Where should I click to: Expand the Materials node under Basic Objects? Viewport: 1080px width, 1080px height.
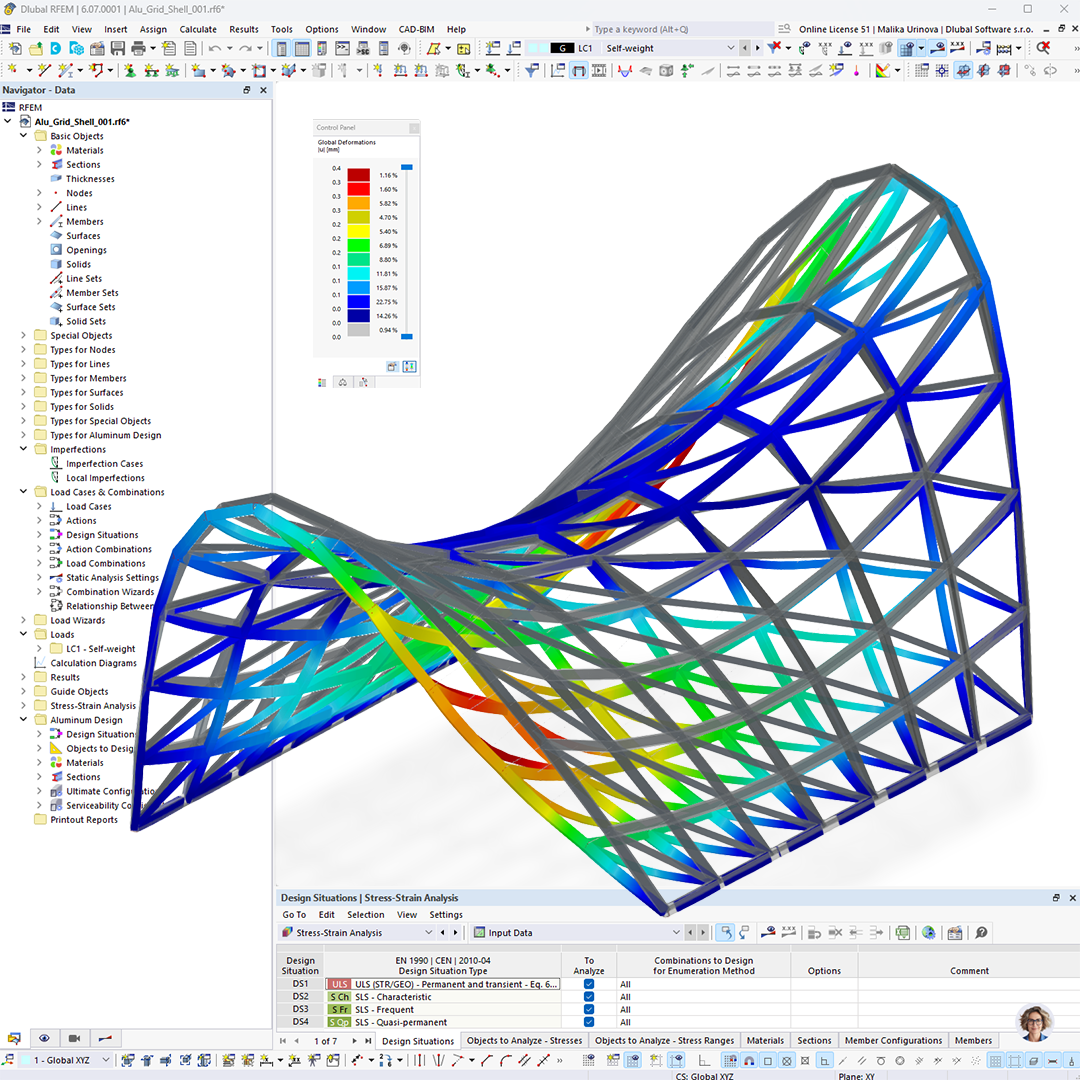pos(39,150)
